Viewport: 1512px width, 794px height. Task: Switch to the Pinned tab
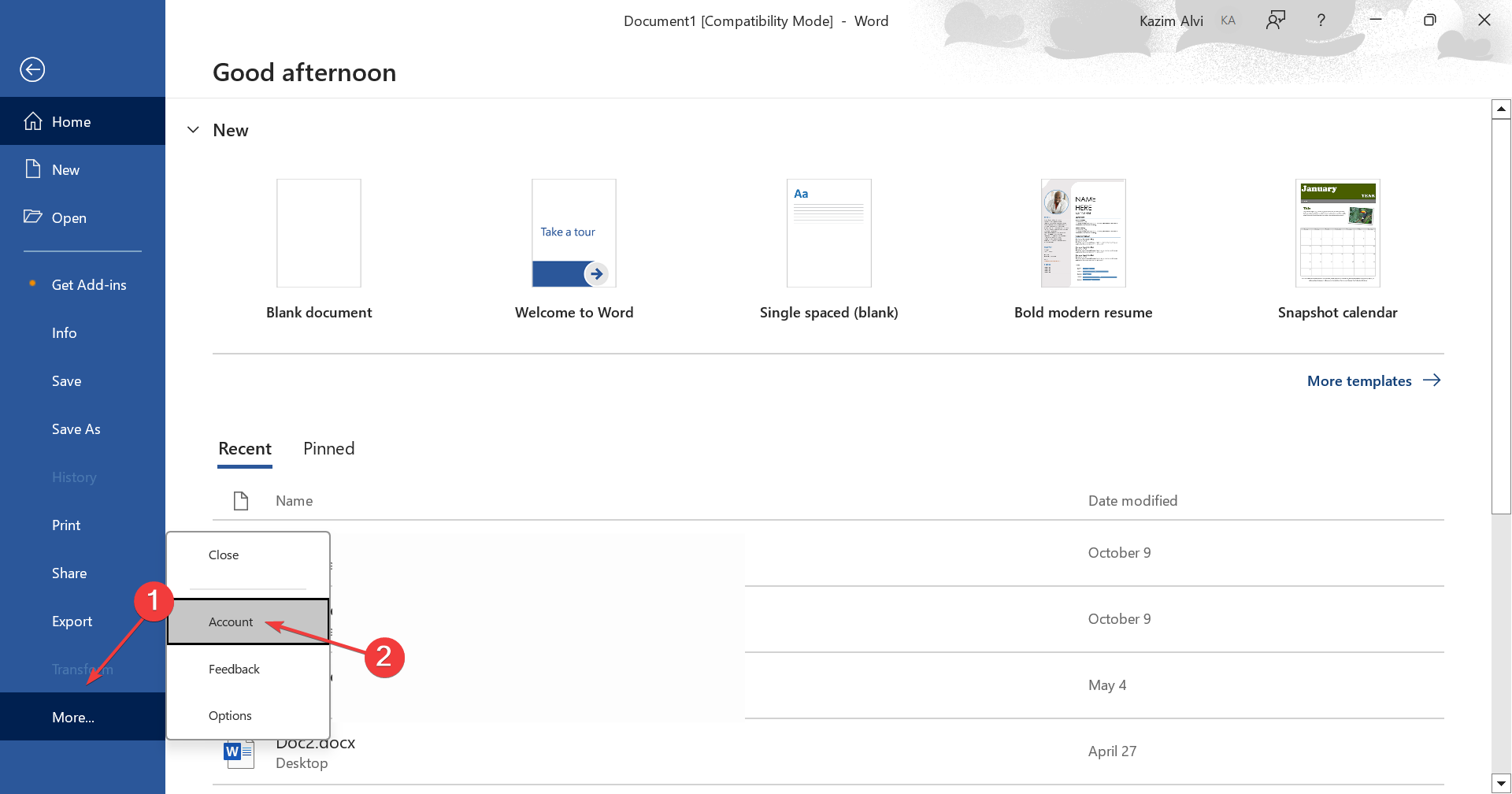pos(329,449)
